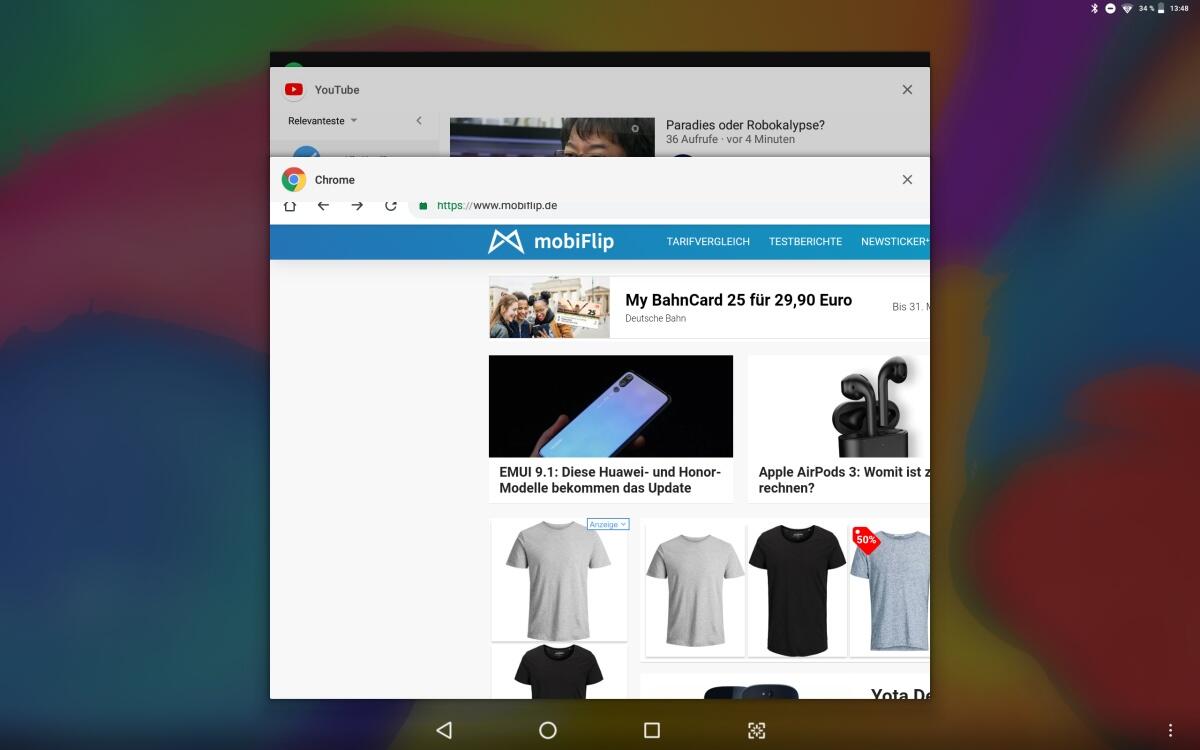Screen dimensions: 1200x750
Task: Tap the Android back navigation button
Action: (x=444, y=730)
